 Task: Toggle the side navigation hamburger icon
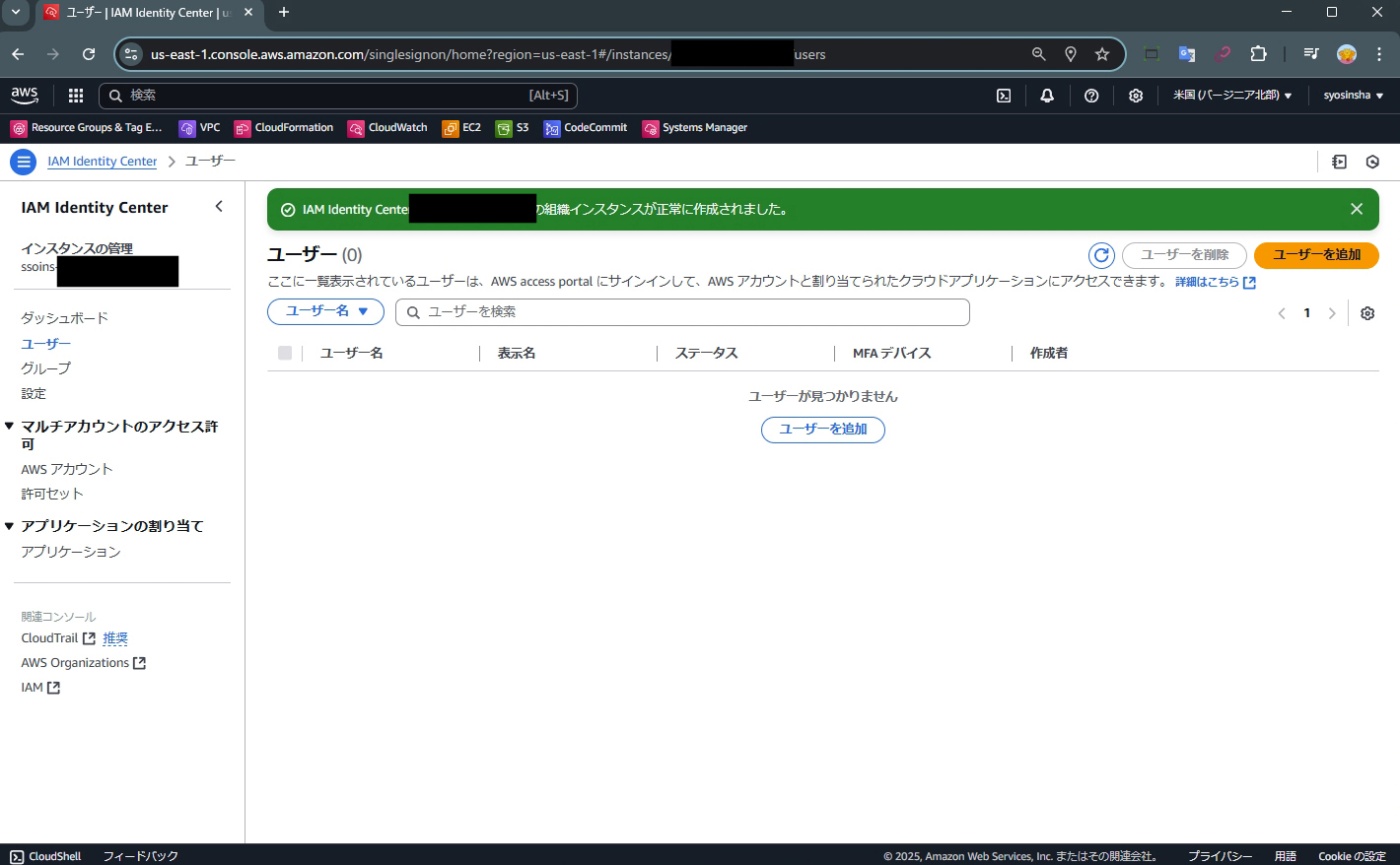(24, 161)
